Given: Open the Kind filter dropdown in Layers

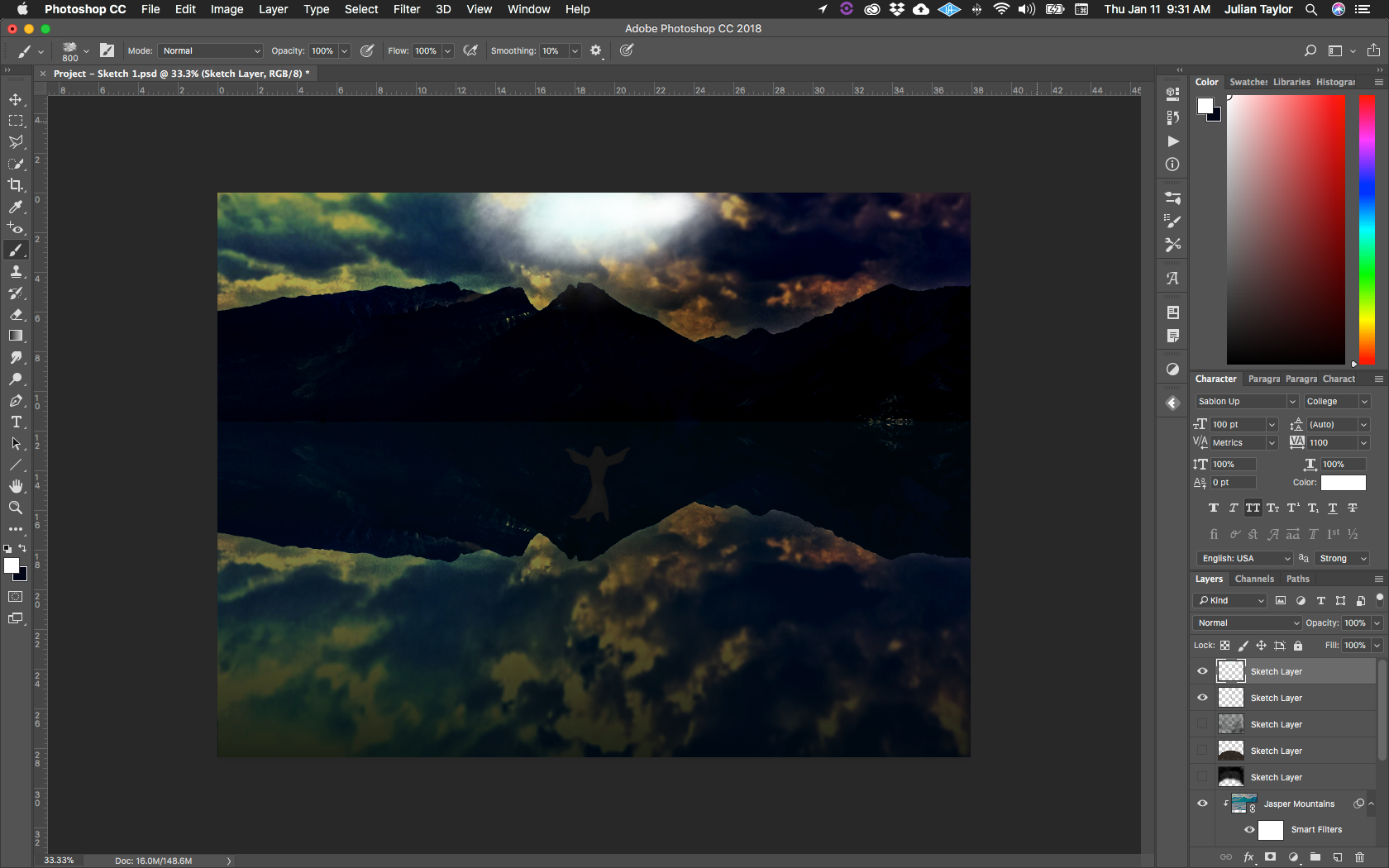Looking at the screenshot, I should point(1230,601).
